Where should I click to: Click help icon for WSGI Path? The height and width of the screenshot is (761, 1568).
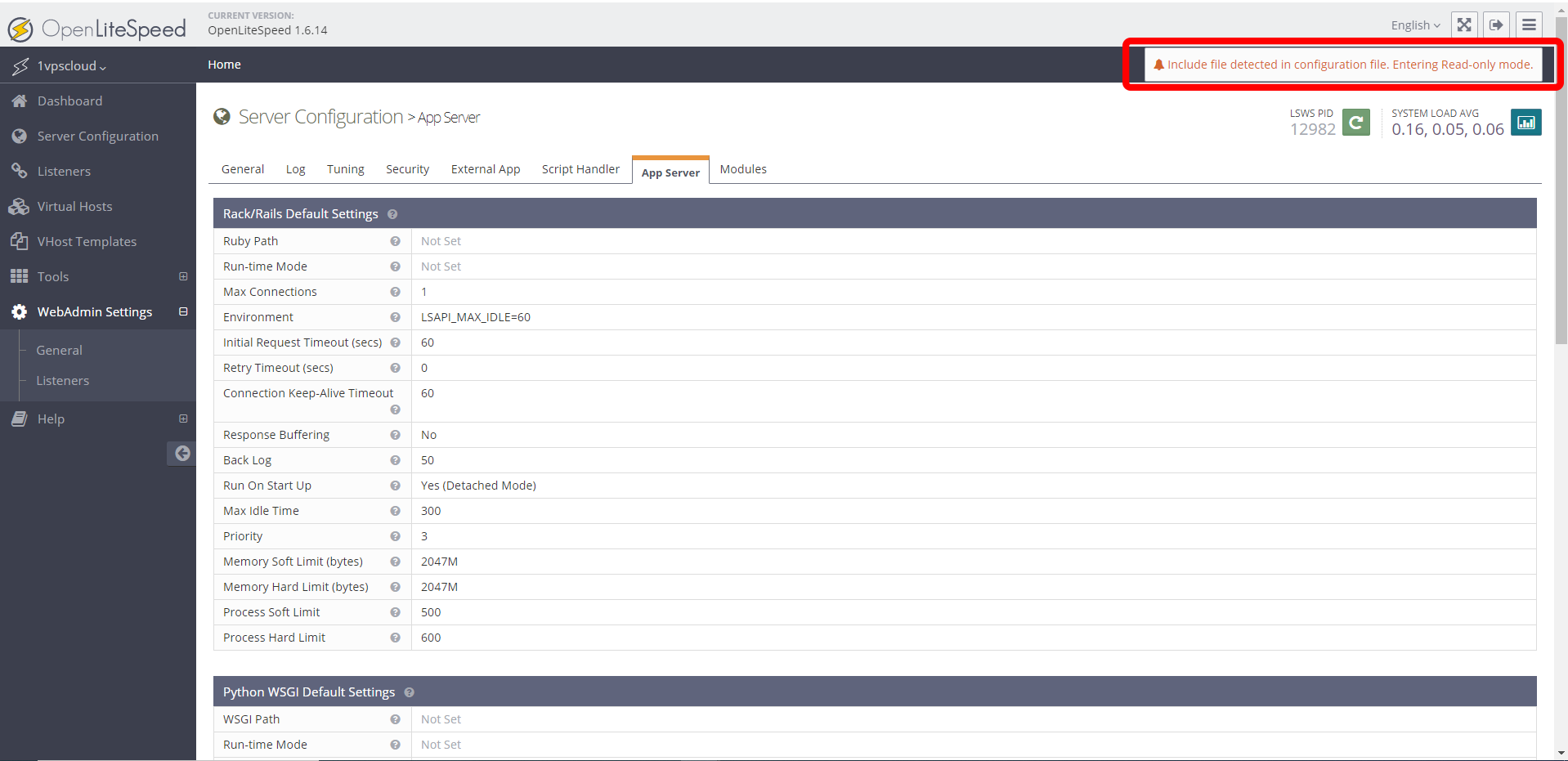click(395, 719)
